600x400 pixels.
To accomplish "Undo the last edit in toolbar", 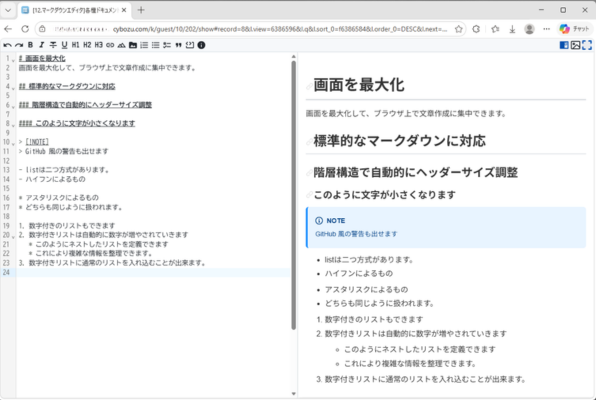I will coord(7,45).
